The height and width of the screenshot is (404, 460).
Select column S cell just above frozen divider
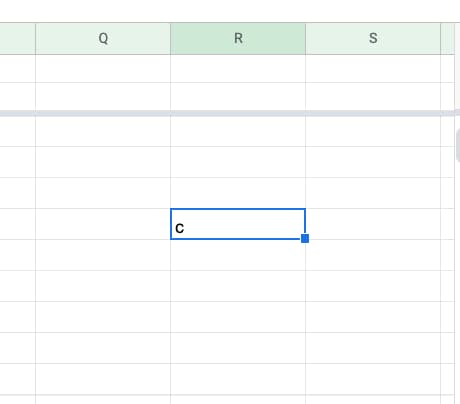coord(373,97)
